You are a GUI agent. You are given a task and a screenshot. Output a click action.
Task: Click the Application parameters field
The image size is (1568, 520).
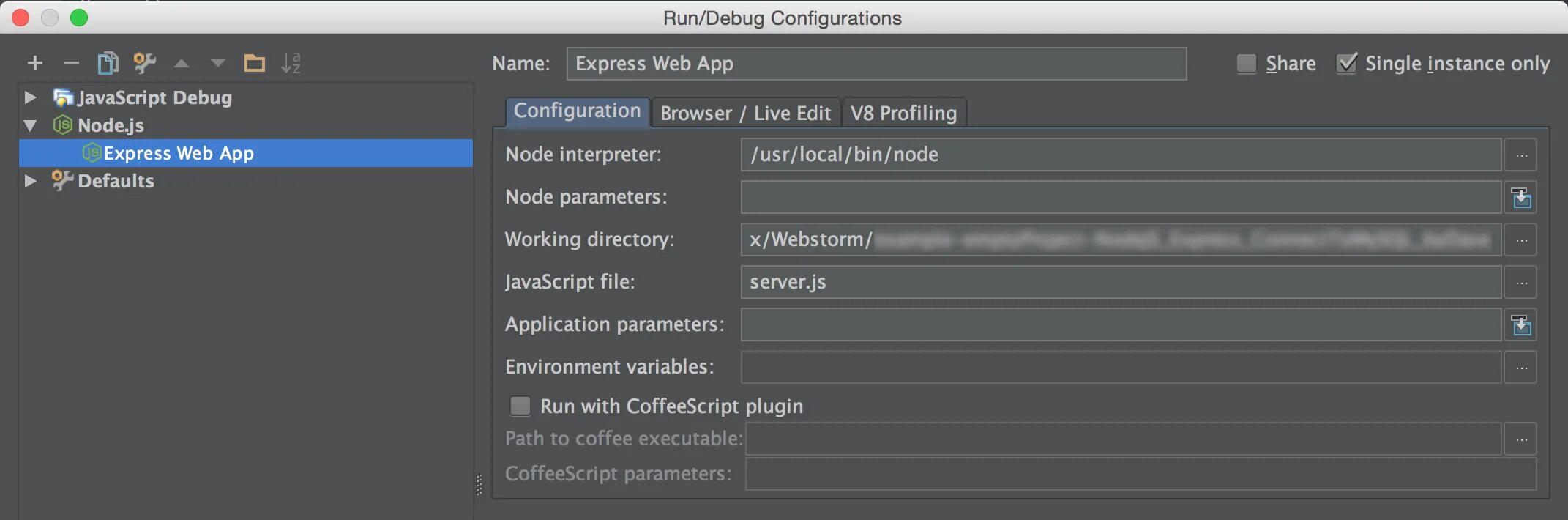coord(1121,325)
